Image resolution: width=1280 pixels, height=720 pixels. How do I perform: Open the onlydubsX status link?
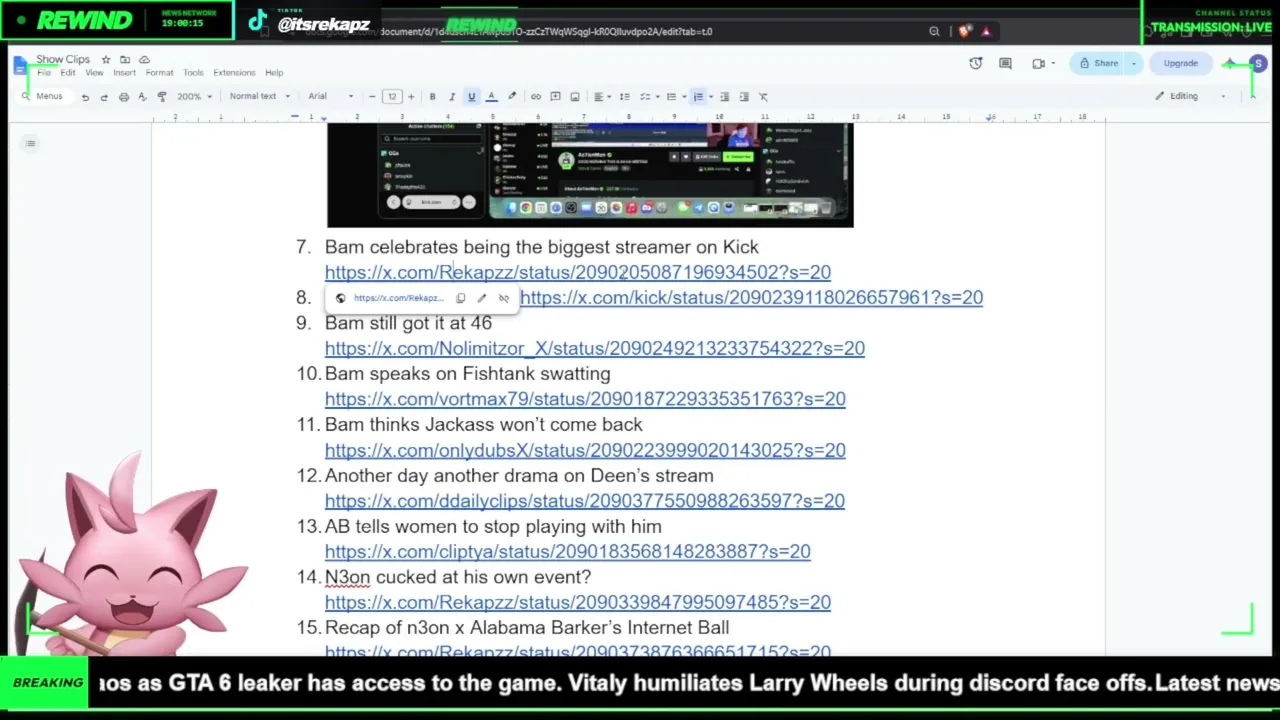[585, 450]
